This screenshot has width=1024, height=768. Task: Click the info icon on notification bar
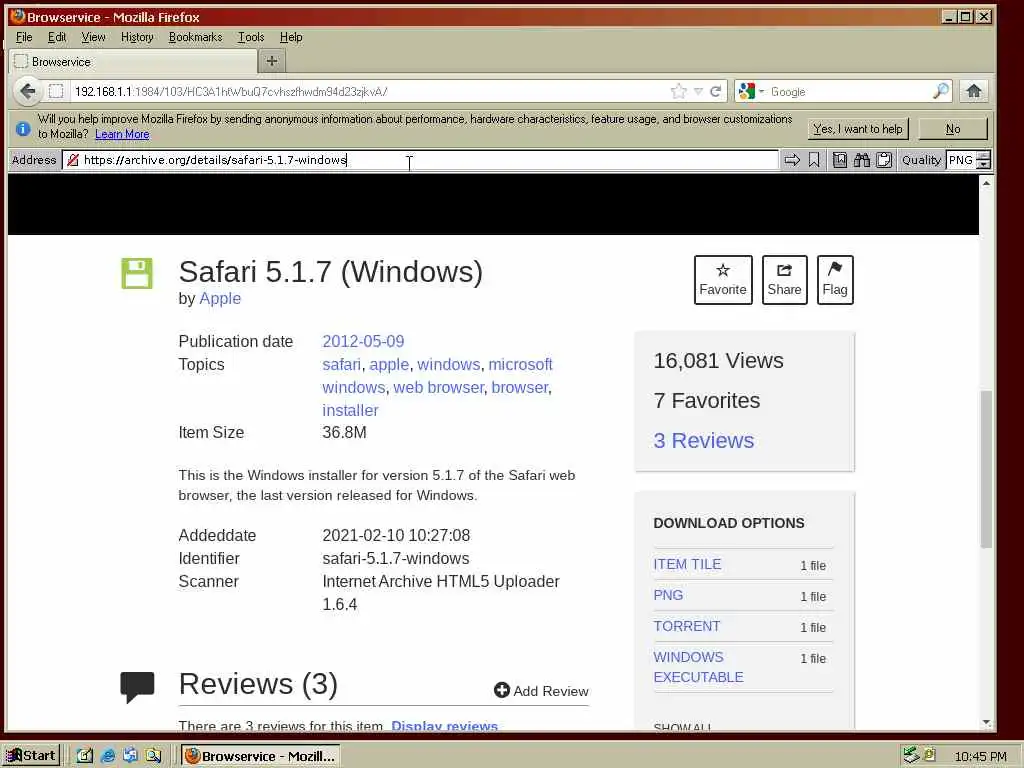[23, 129]
